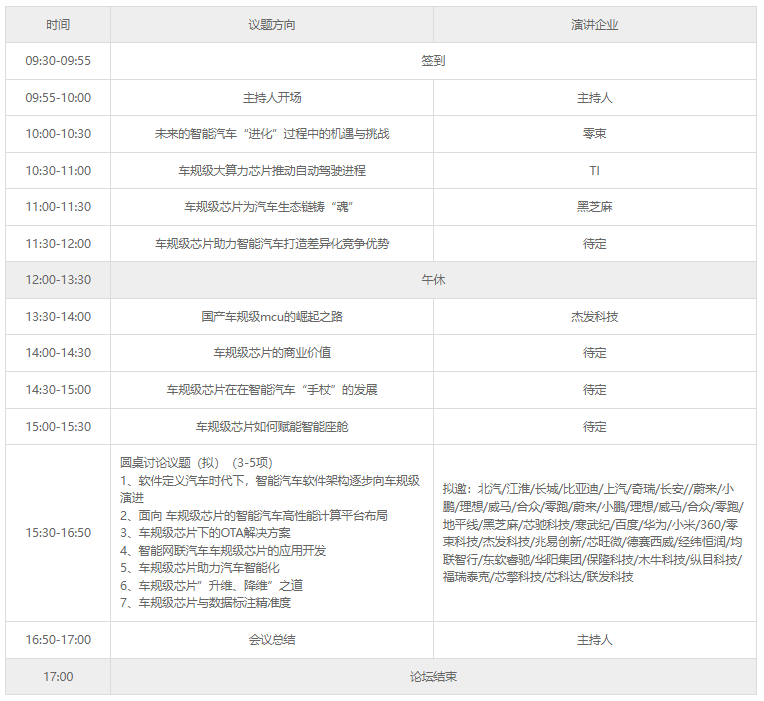Click the TI speaker cell
764x701 pixels.
coord(595,171)
